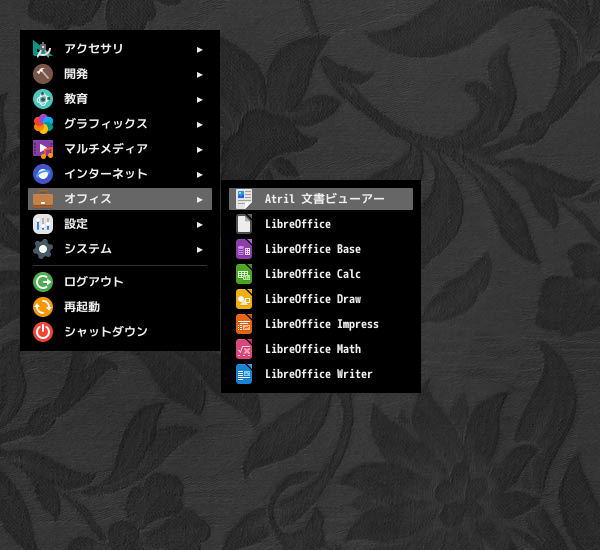Expand the グラフィックス submenu arrow
The width and height of the screenshot is (600, 550).
click(x=199, y=124)
